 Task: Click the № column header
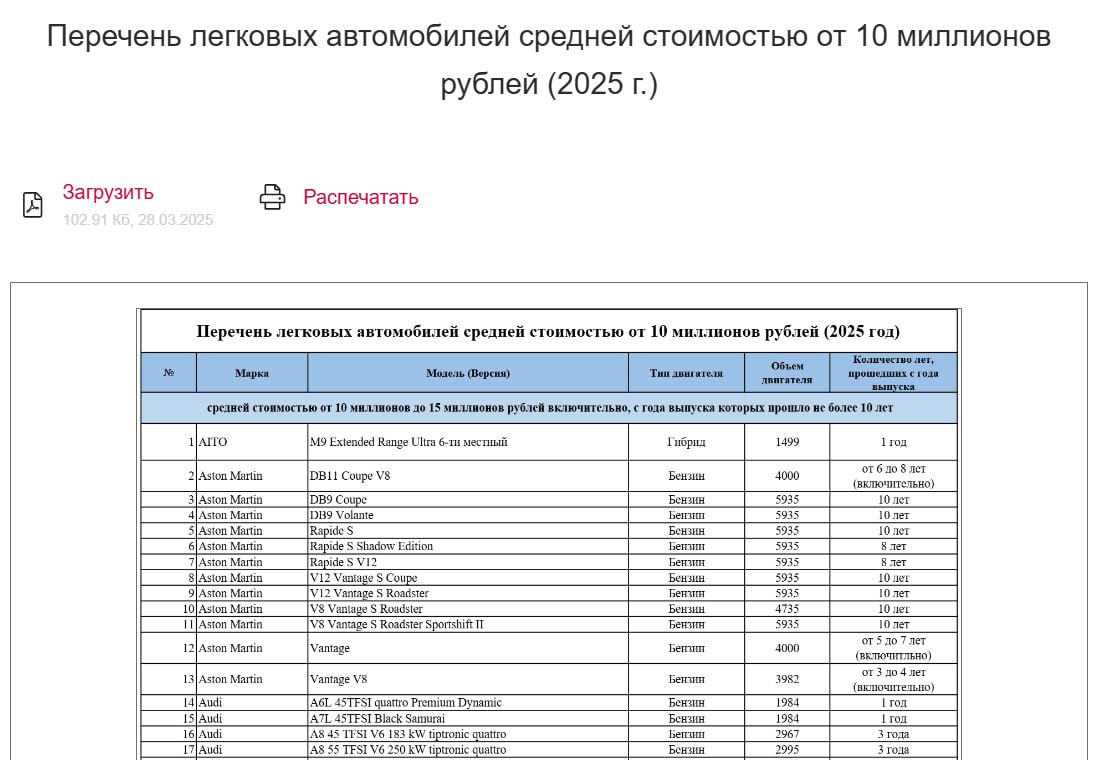click(x=168, y=373)
